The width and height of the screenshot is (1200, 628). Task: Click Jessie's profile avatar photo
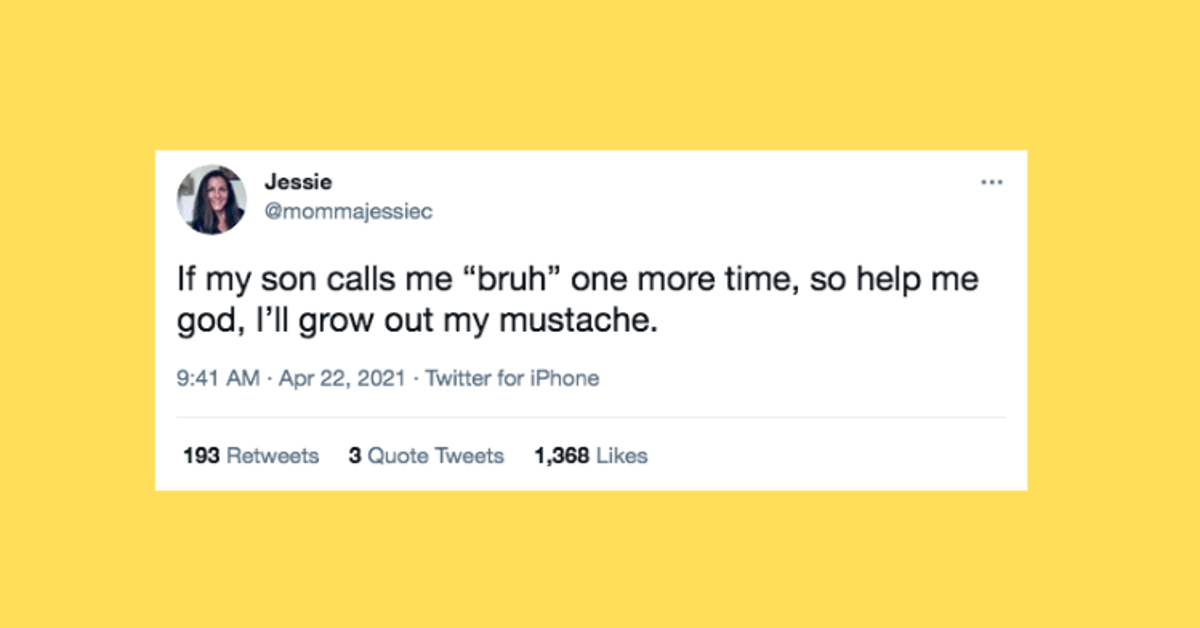point(212,200)
